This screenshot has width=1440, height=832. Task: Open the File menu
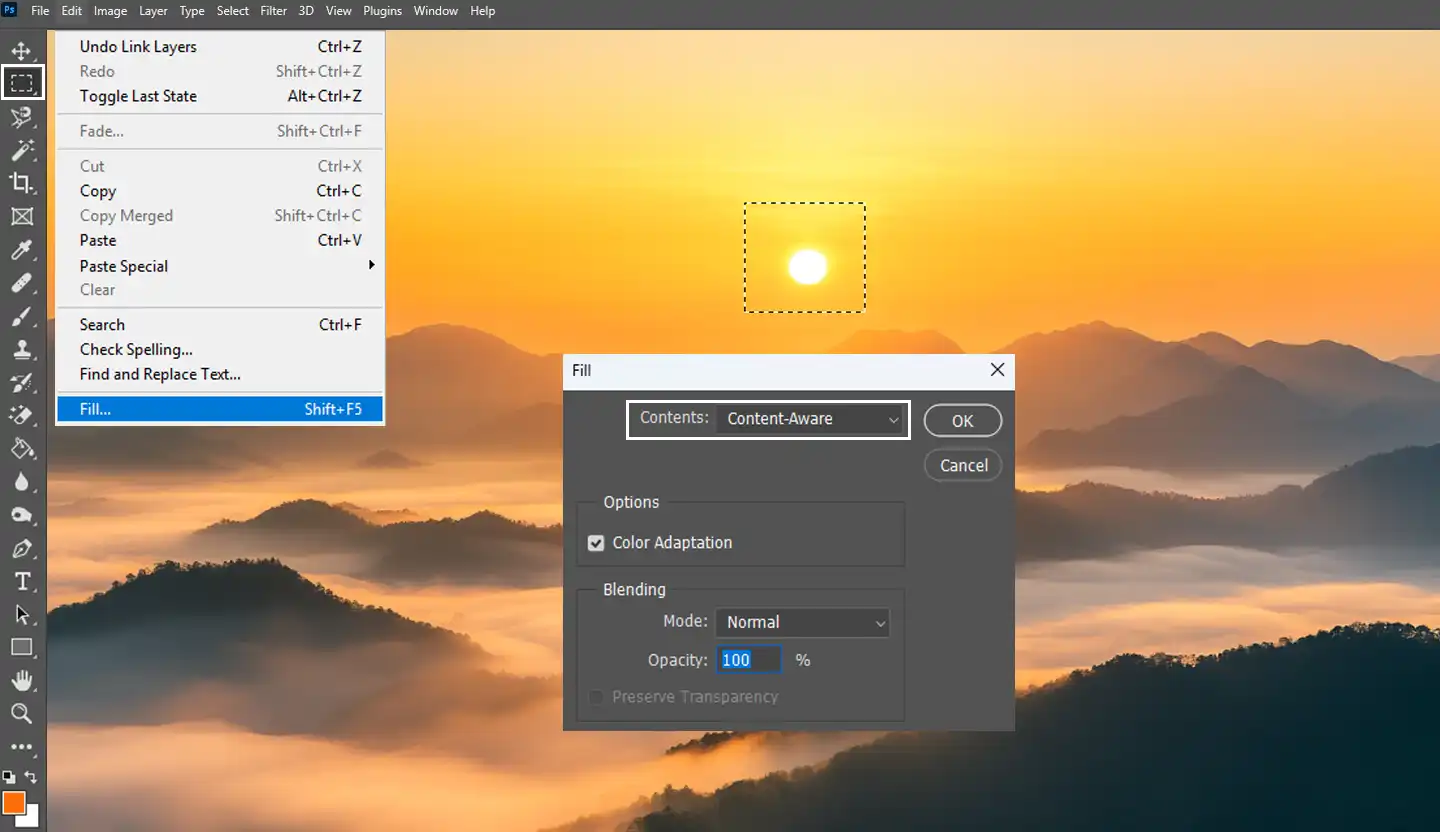pos(40,11)
